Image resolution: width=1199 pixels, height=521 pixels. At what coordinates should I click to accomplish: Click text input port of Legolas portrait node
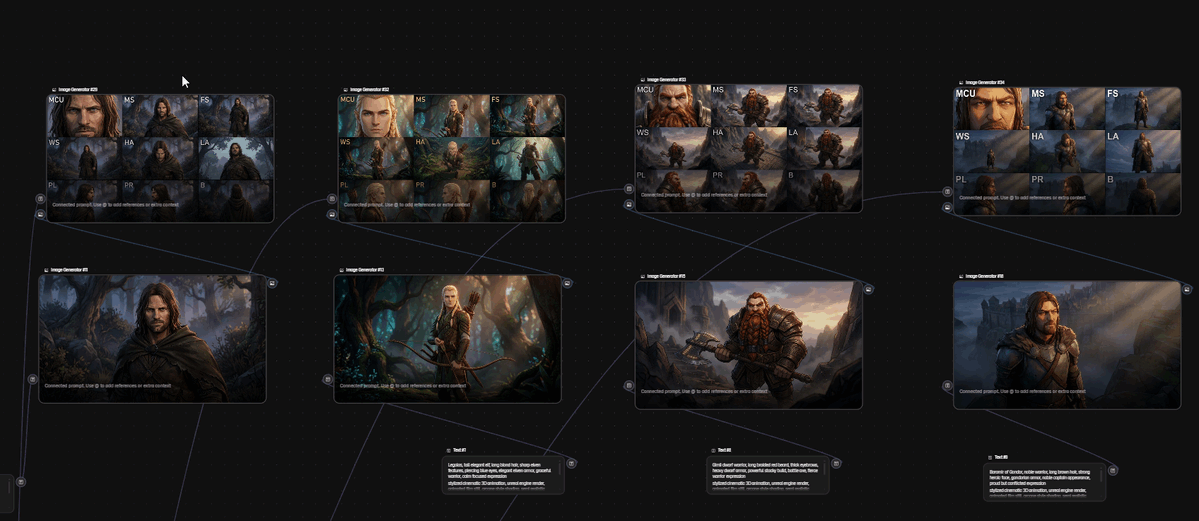pos(327,379)
